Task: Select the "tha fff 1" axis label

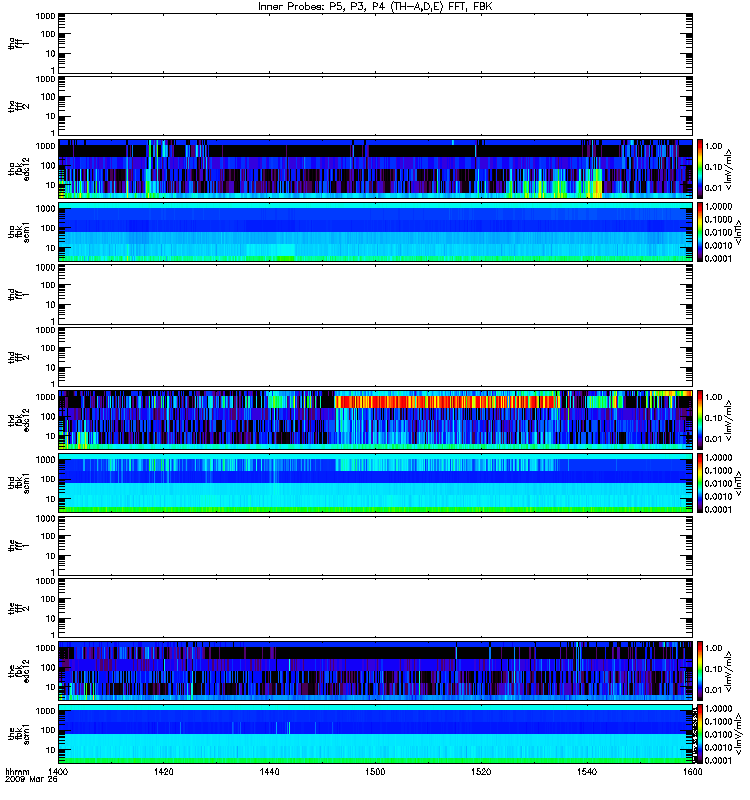Action: (x=18, y=43)
